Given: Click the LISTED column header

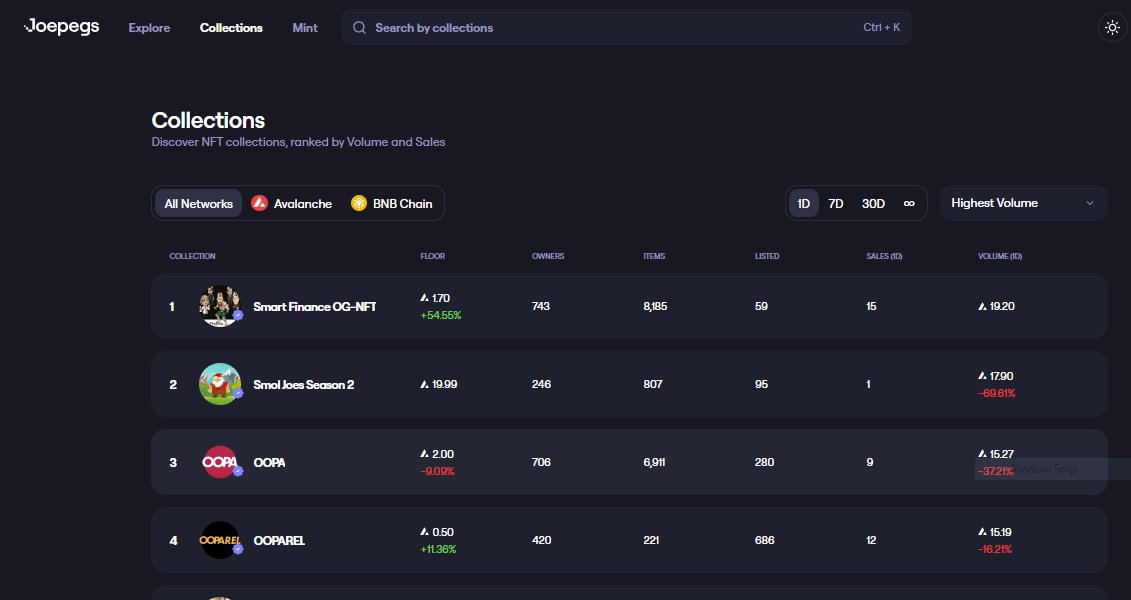Looking at the screenshot, I should tap(767, 256).
